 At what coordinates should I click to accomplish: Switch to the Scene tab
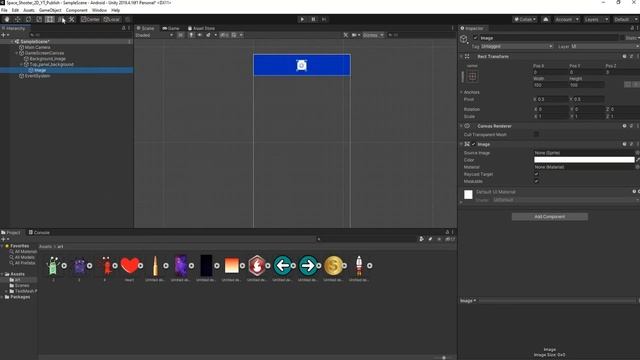click(146, 28)
